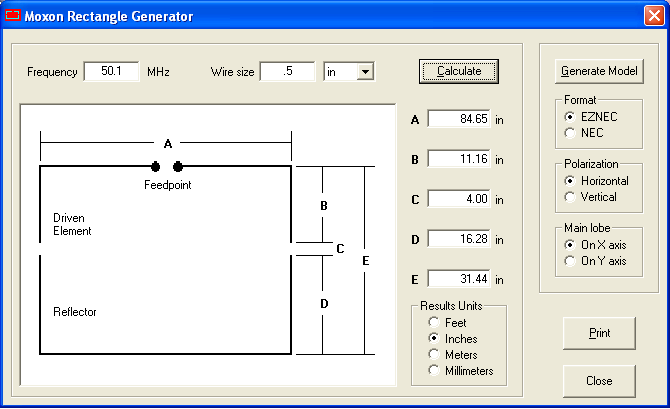Click the Generate Model button

pyautogui.click(x=599, y=71)
